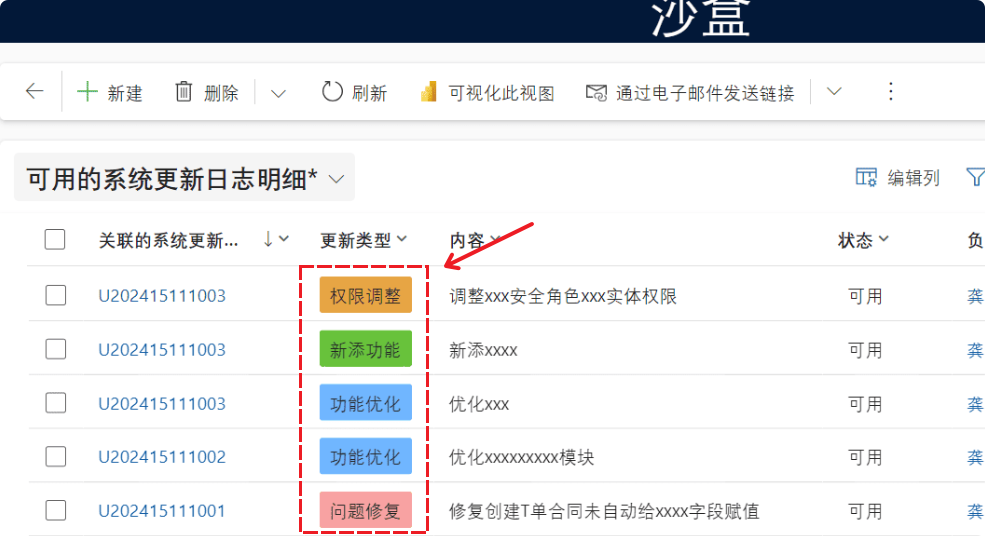Click blue 功能优化 tag in 优化xxx row

click(366, 402)
